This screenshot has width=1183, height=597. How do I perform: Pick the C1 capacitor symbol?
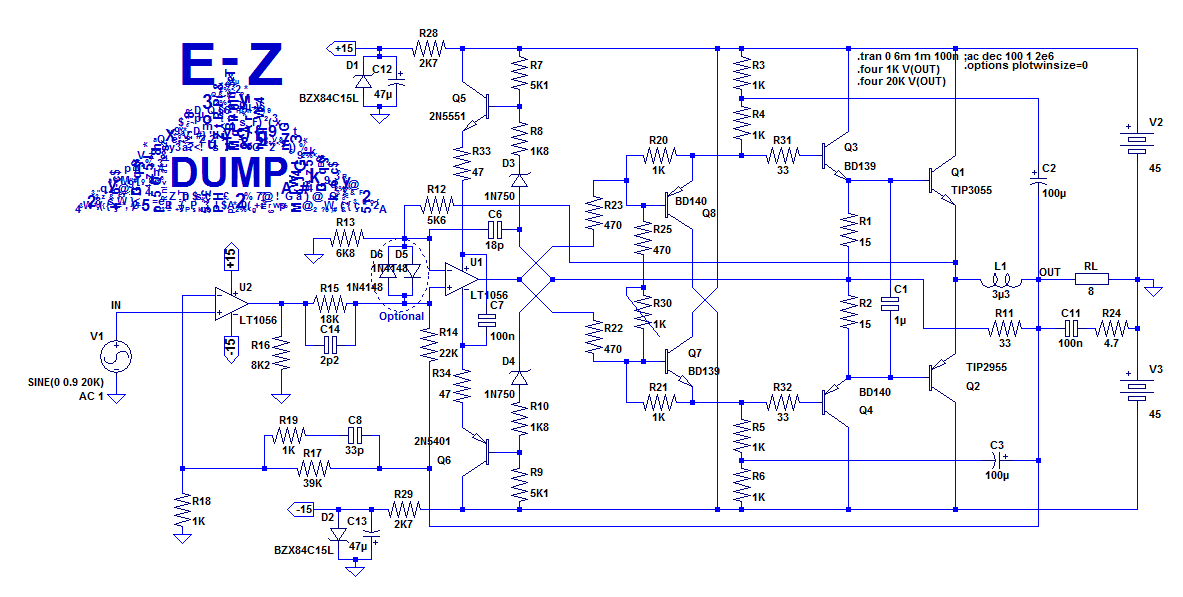coord(891,304)
